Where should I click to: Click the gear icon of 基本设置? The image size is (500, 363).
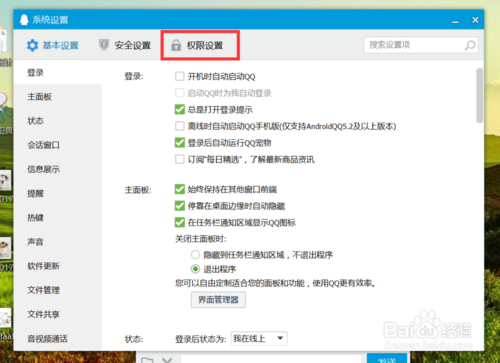tap(32, 45)
